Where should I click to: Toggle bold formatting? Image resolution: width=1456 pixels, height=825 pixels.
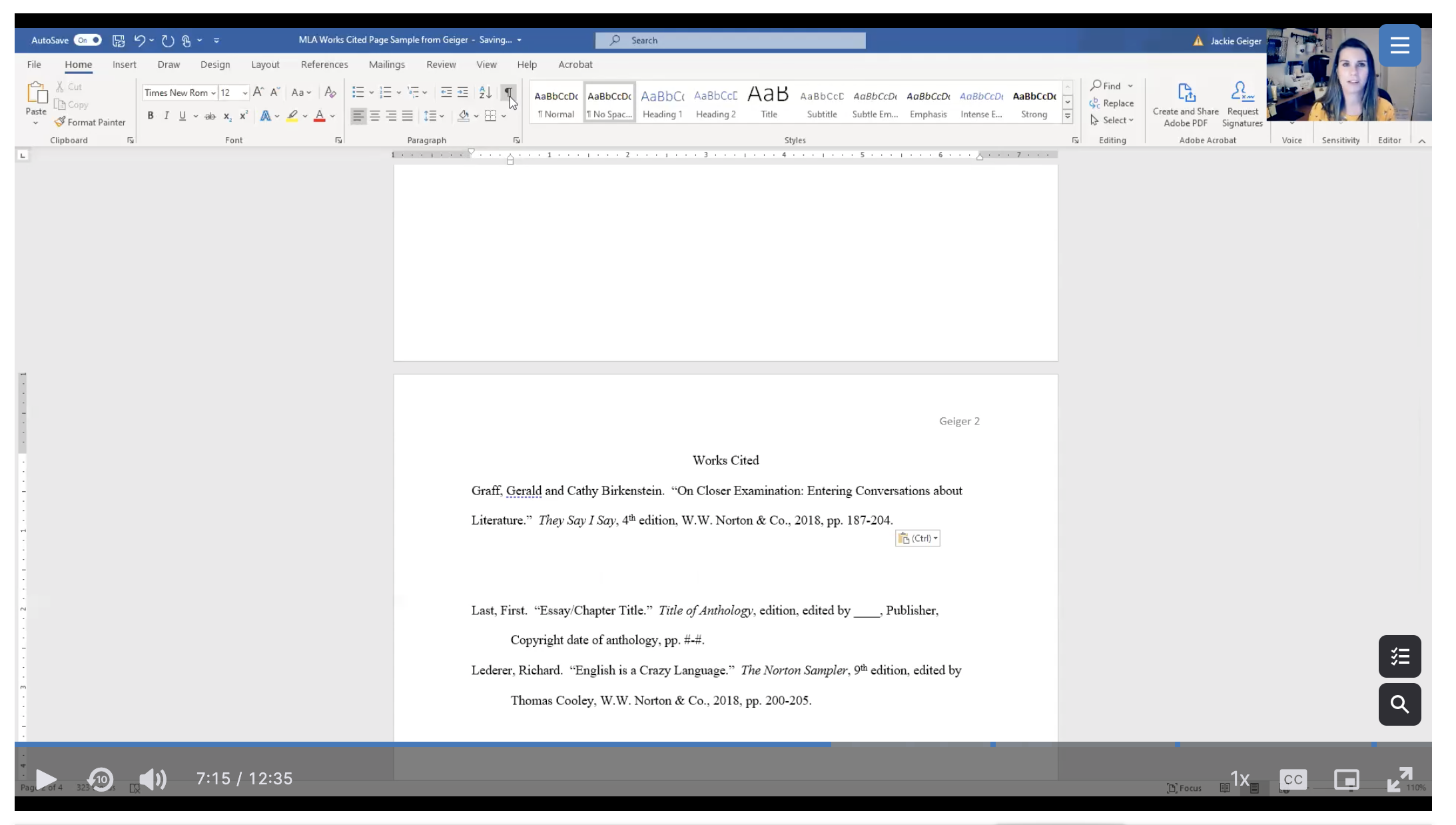click(151, 116)
